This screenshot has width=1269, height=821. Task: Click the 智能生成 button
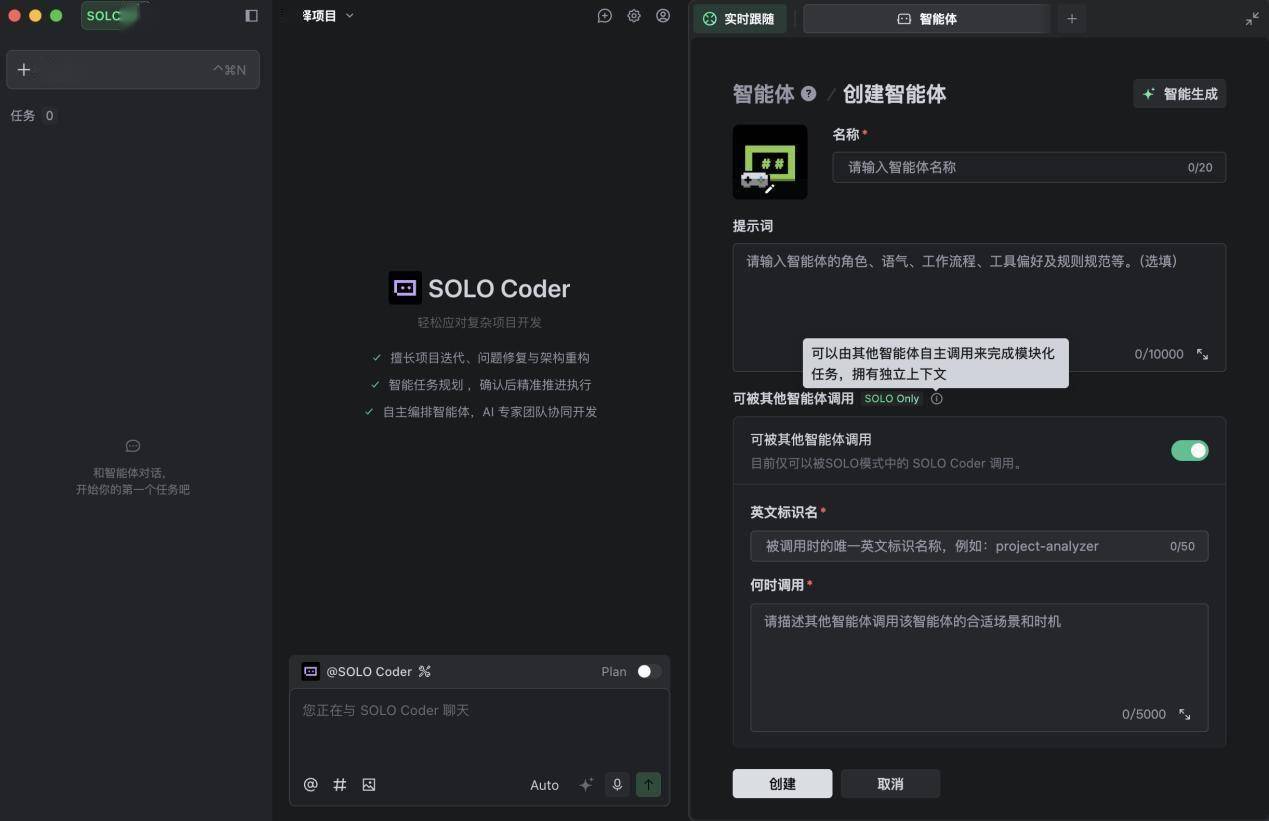point(1180,94)
